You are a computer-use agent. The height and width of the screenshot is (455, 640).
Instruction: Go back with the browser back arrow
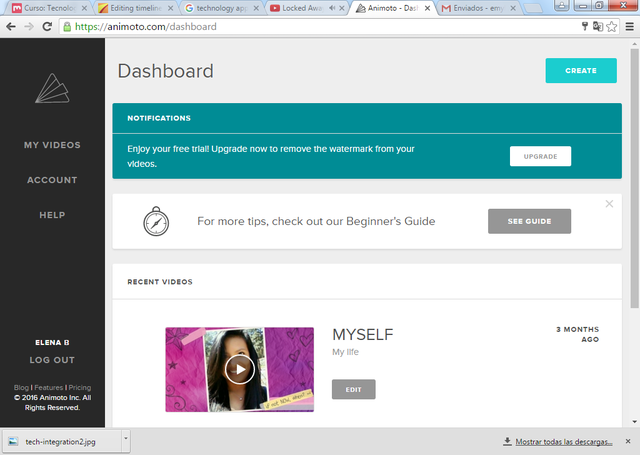[11, 27]
